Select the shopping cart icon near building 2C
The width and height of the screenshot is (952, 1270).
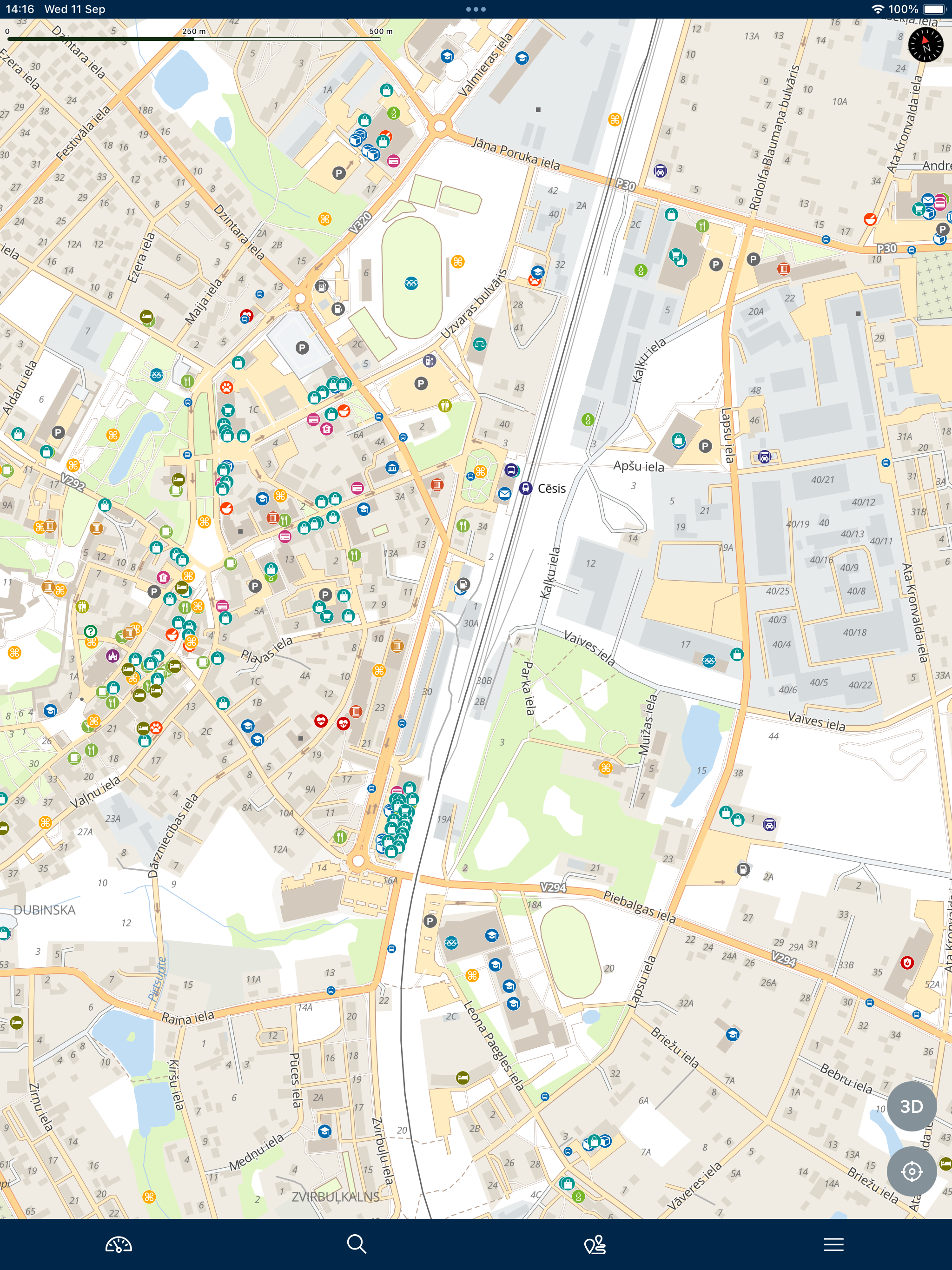(x=676, y=254)
